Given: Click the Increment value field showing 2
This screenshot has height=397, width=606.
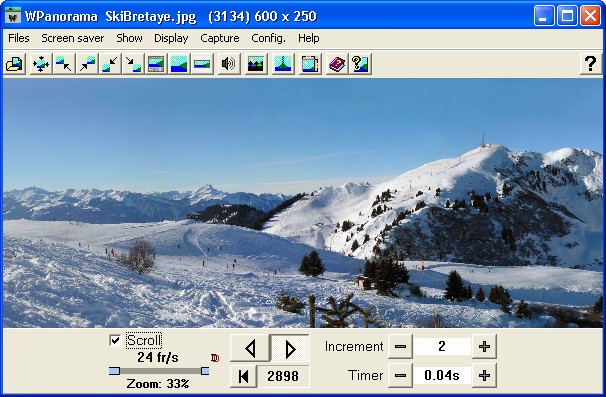Looking at the screenshot, I should [442, 346].
